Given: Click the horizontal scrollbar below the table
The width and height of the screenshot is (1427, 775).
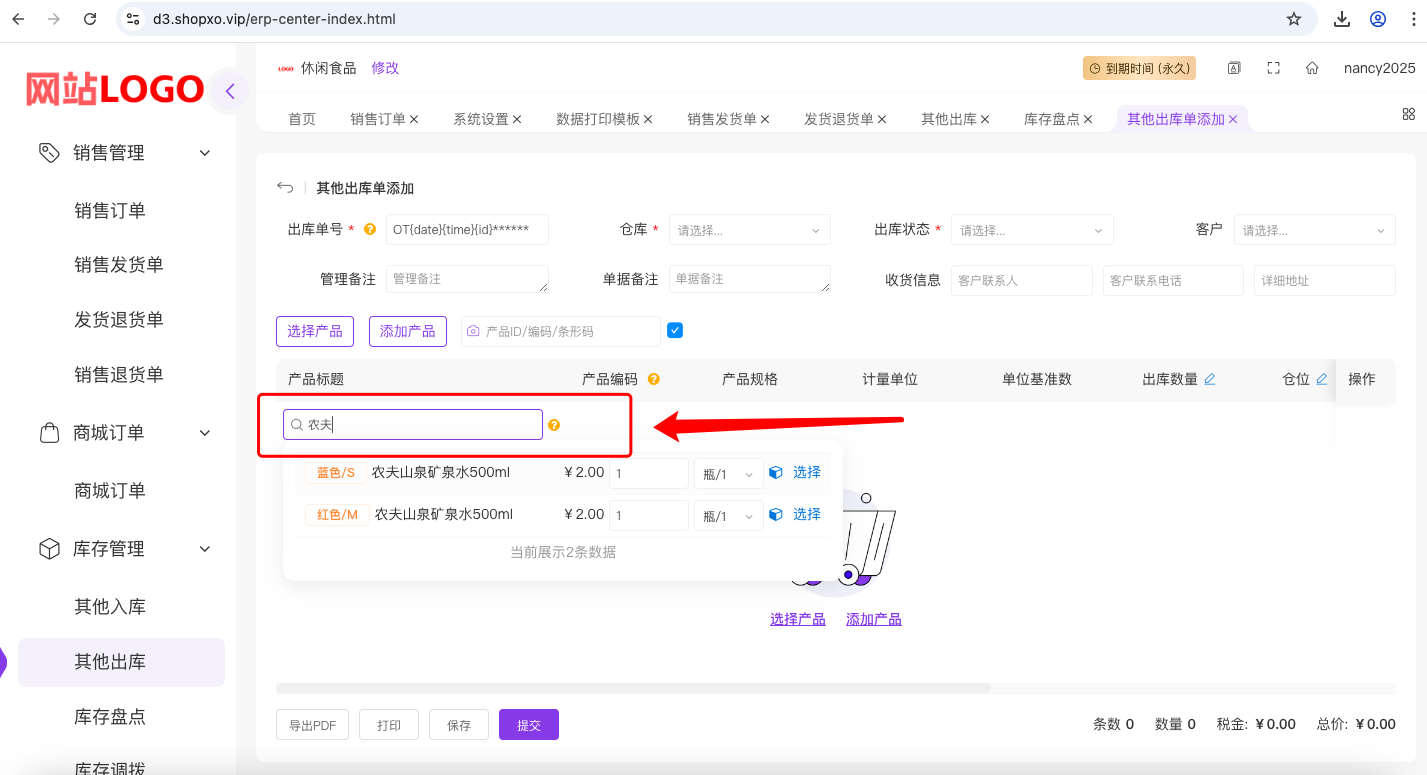Looking at the screenshot, I should pos(633,688).
